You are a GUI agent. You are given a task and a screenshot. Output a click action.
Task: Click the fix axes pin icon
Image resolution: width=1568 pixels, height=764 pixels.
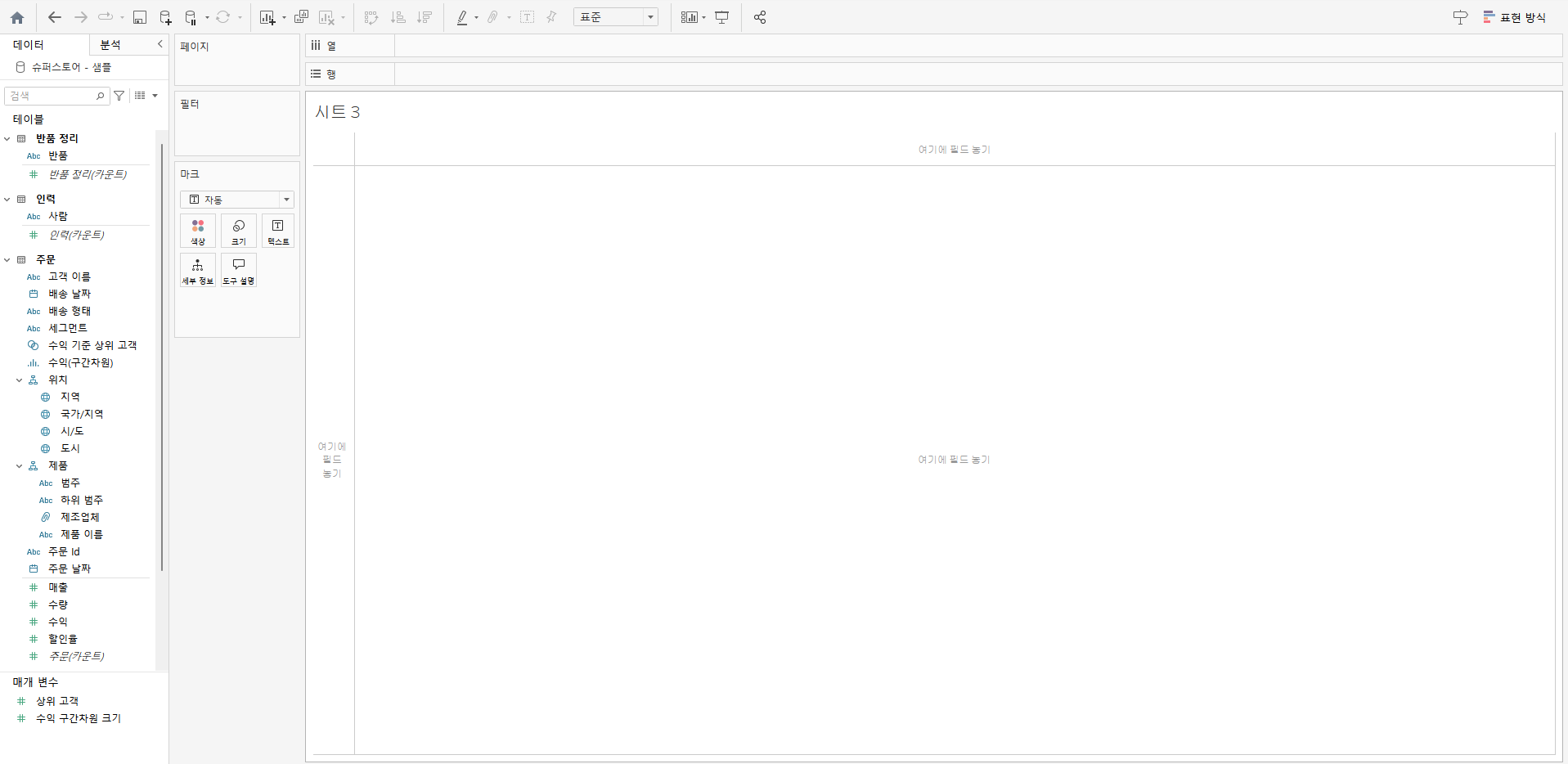[551, 17]
